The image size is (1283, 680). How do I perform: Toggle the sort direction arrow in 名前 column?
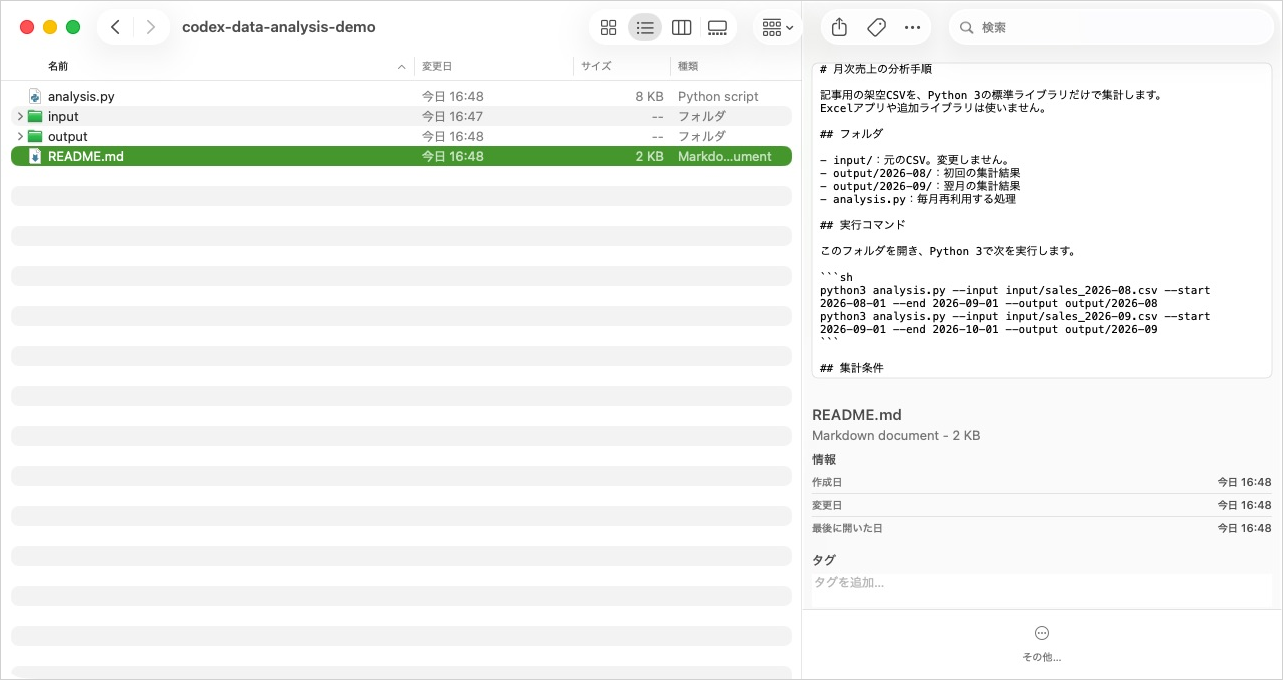(x=402, y=67)
